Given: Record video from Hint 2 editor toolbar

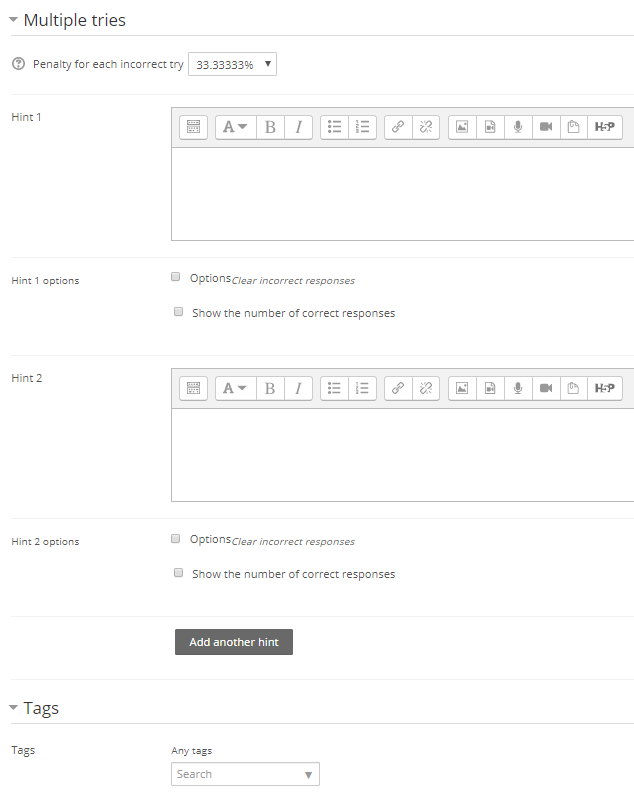Looking at the screenshot, I should 546,388.
